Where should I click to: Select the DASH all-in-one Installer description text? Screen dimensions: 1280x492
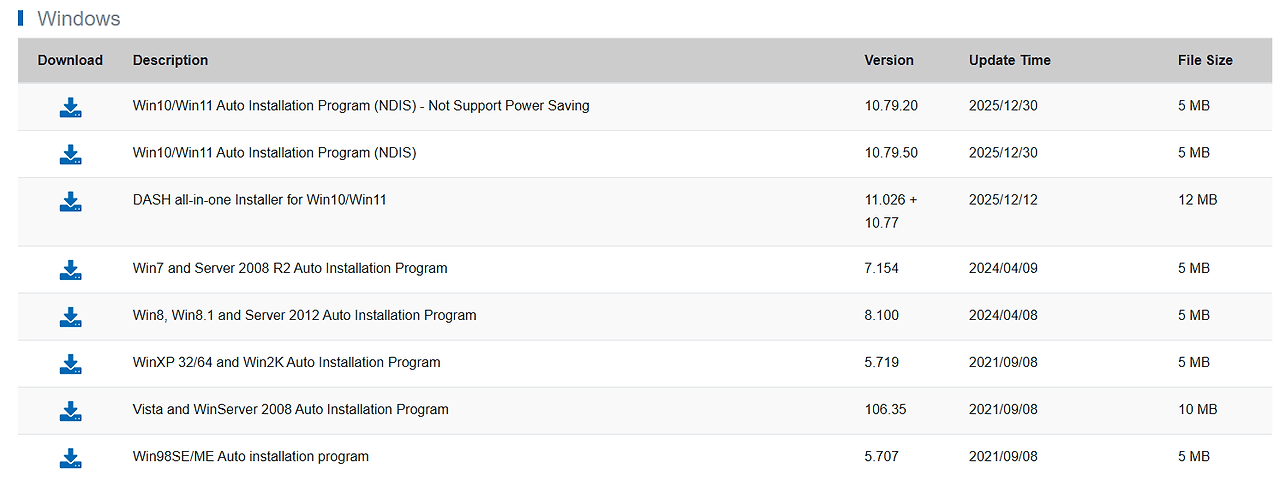pyautogui.click(x=259, y=200)
